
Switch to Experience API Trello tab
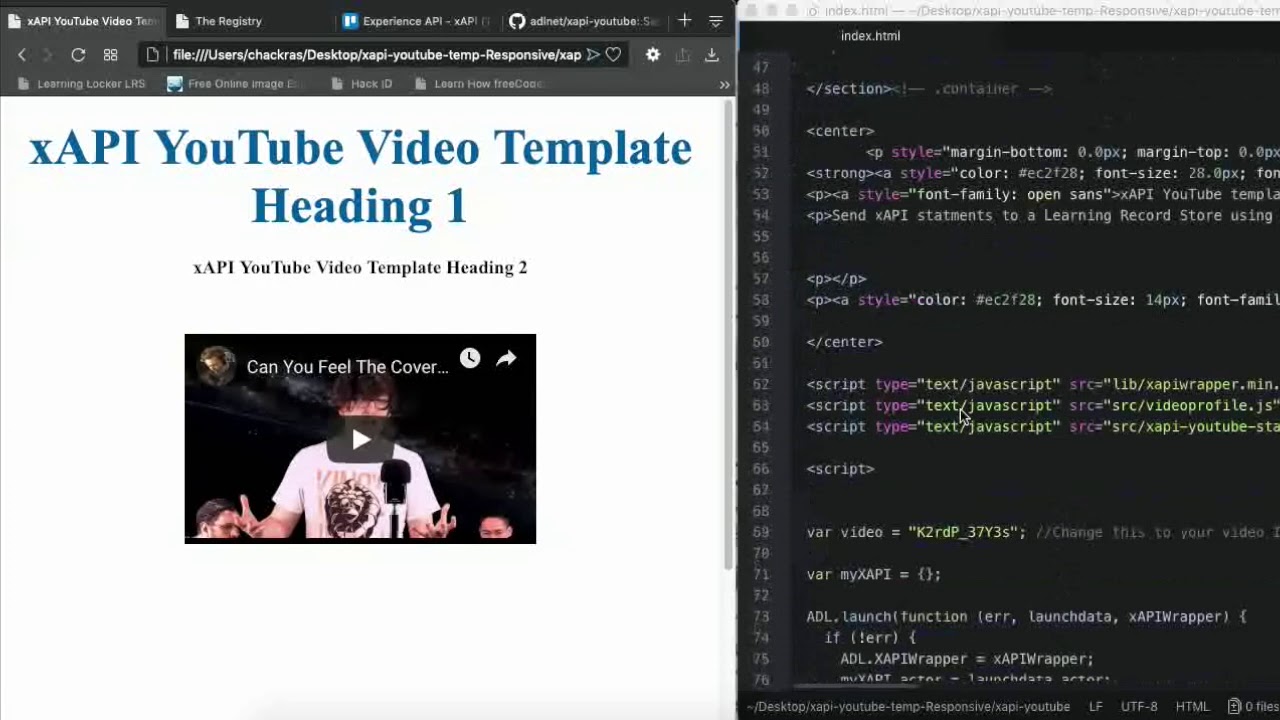(416, 21)
